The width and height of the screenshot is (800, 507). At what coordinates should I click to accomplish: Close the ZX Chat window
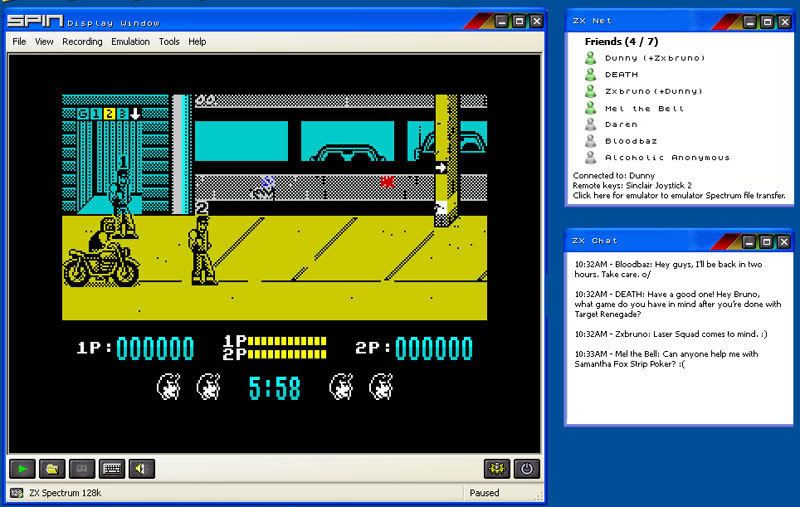(784, 242)
